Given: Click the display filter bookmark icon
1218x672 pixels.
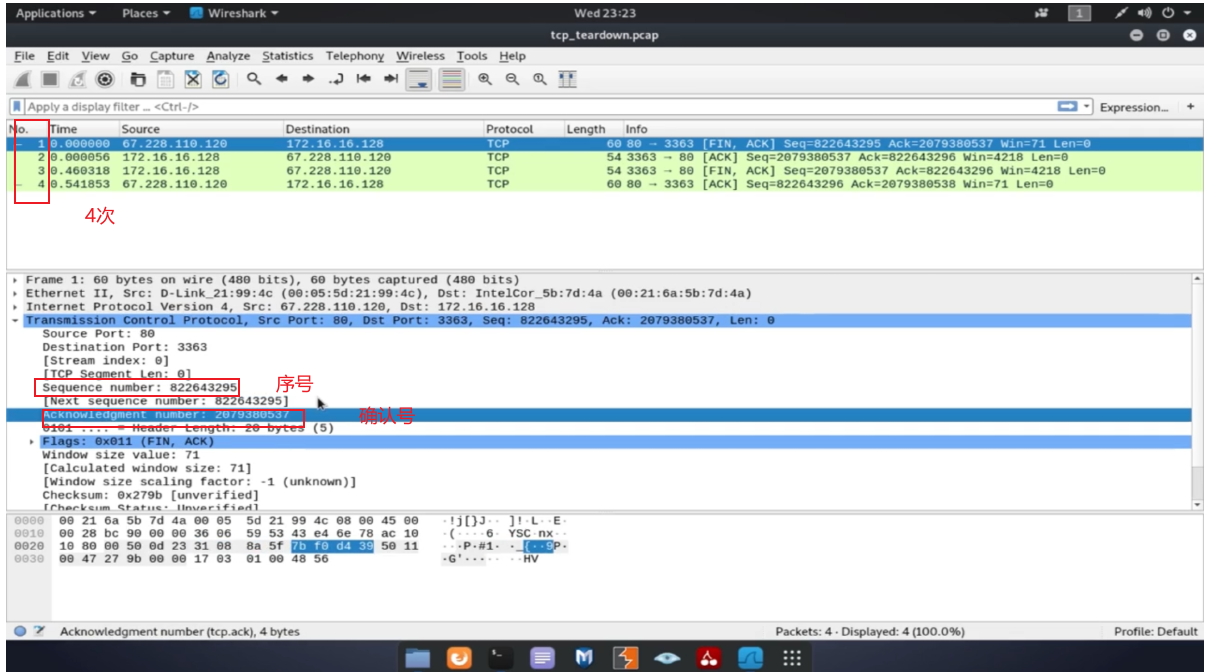Looking at the screenshot, I should (17, 106).
